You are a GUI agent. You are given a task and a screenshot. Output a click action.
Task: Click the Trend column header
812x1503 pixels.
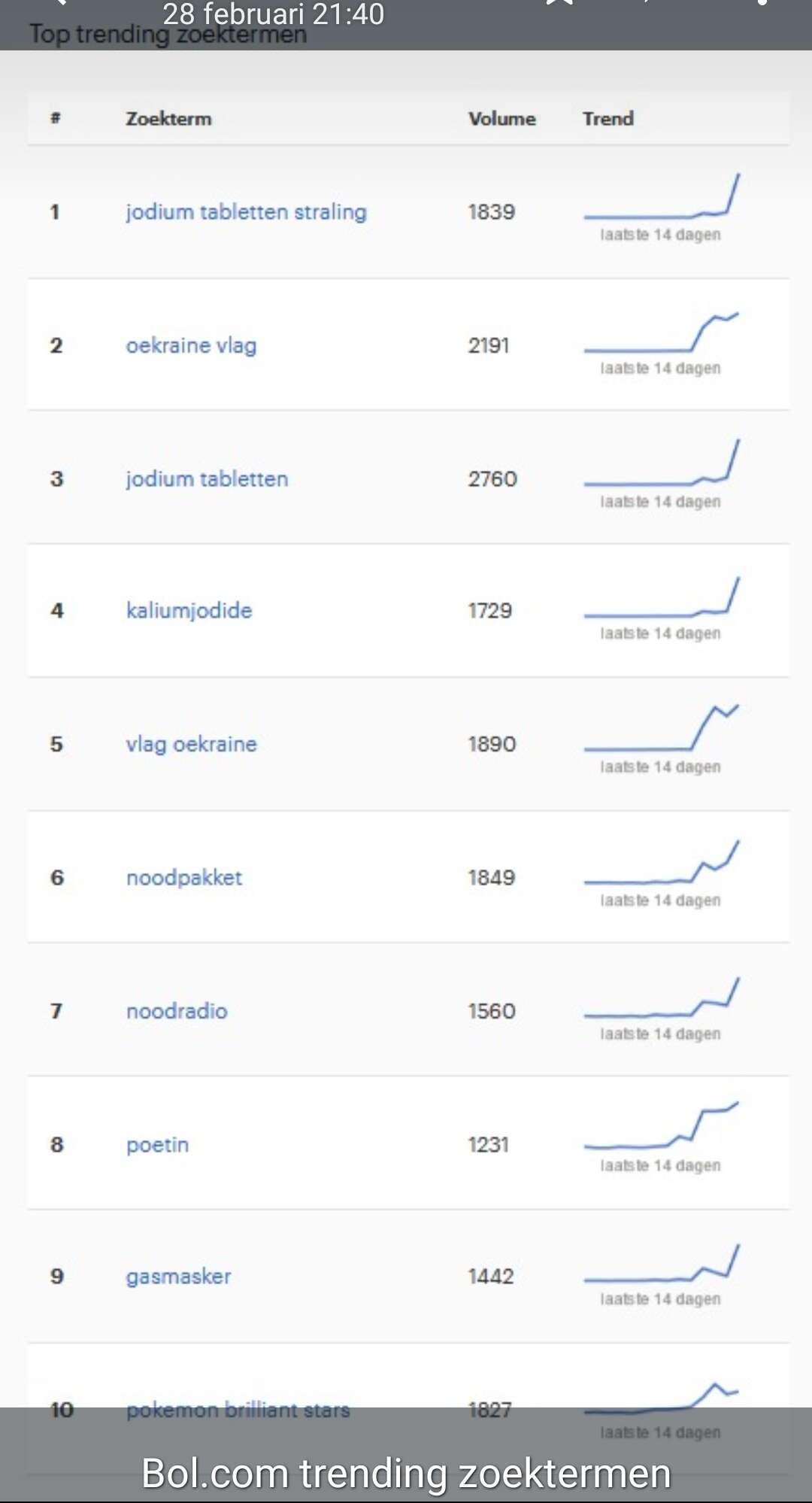(607, 119)
